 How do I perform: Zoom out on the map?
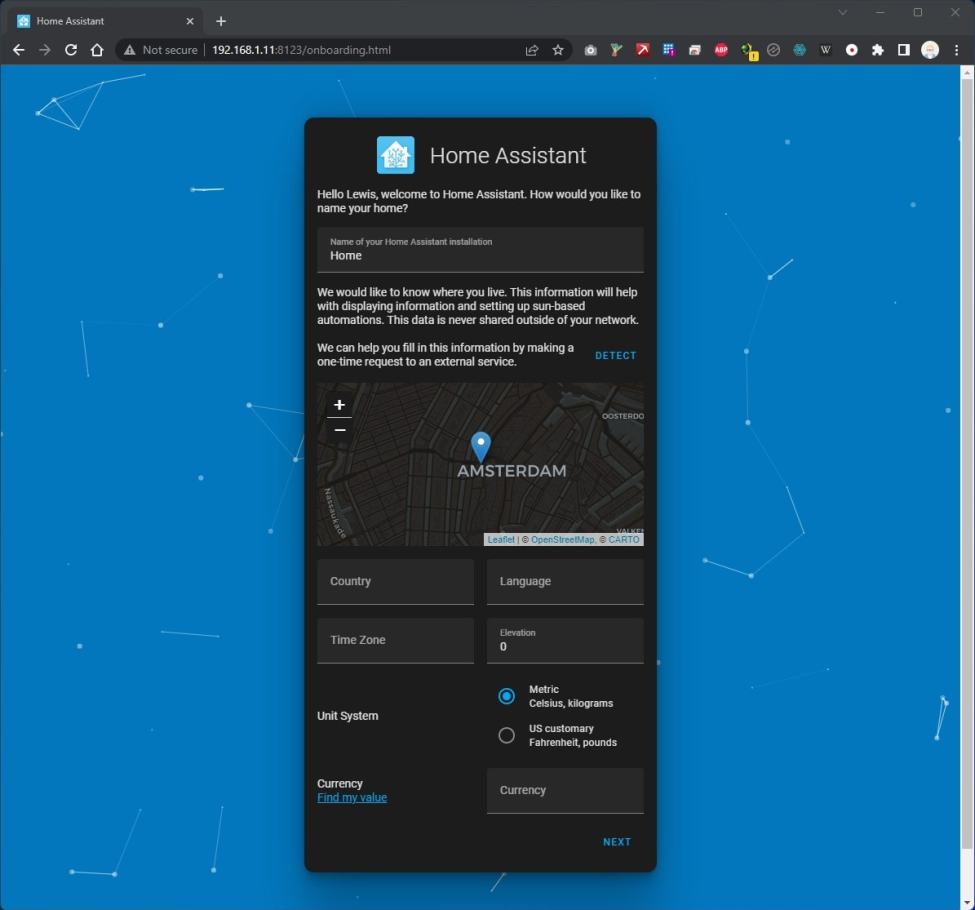(x=340, y=430)
